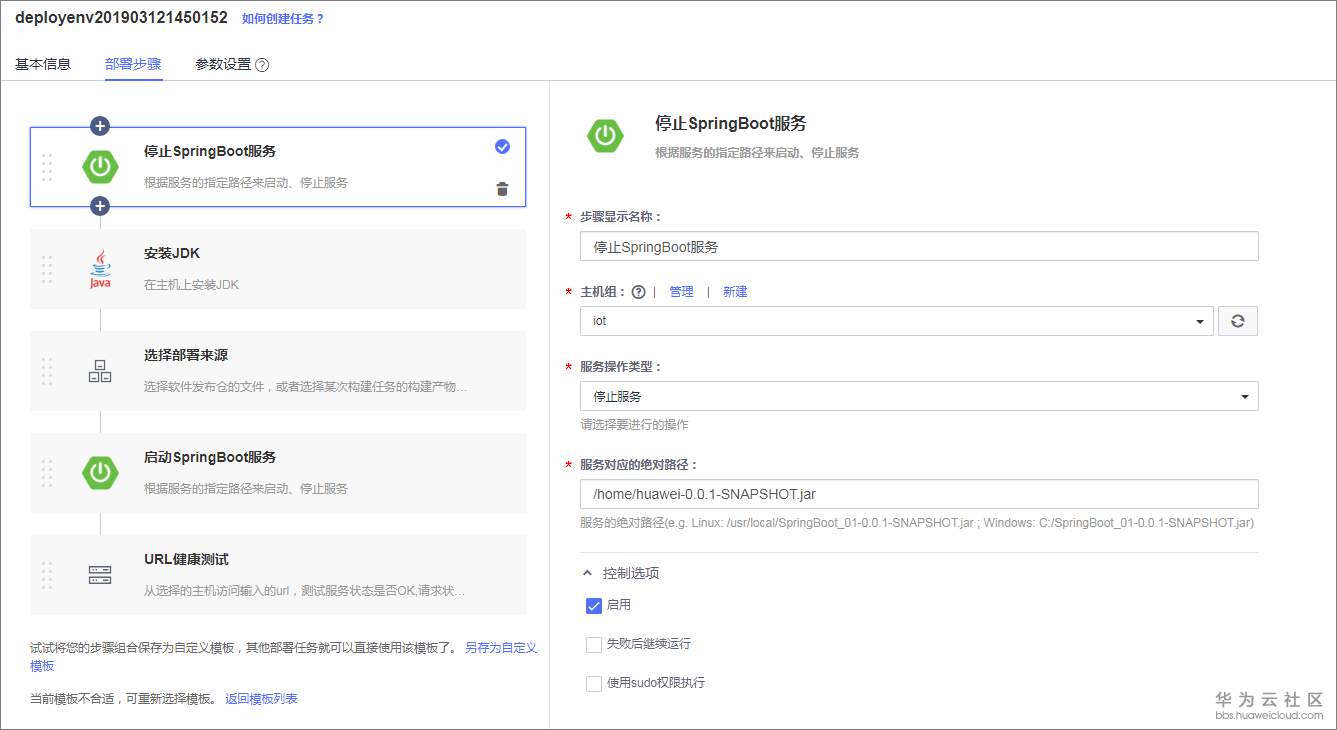Switch to the 基本信息 tab
This screenshot has height=730, width=1337.
43,64
